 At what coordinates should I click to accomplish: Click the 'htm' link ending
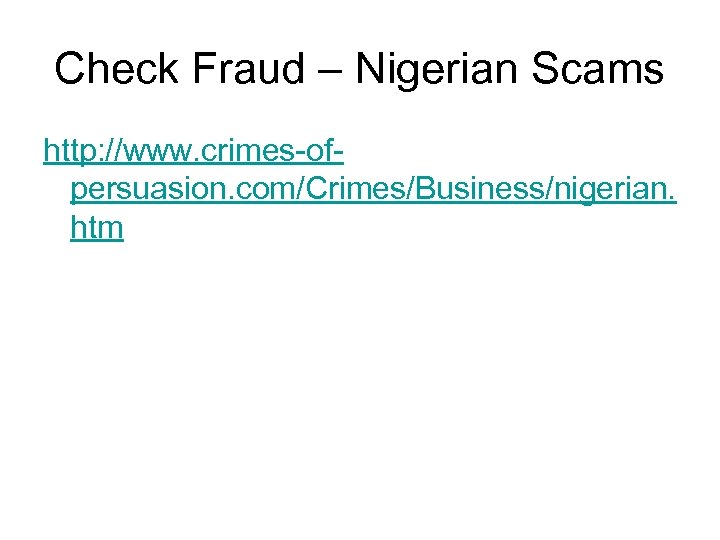97,229
